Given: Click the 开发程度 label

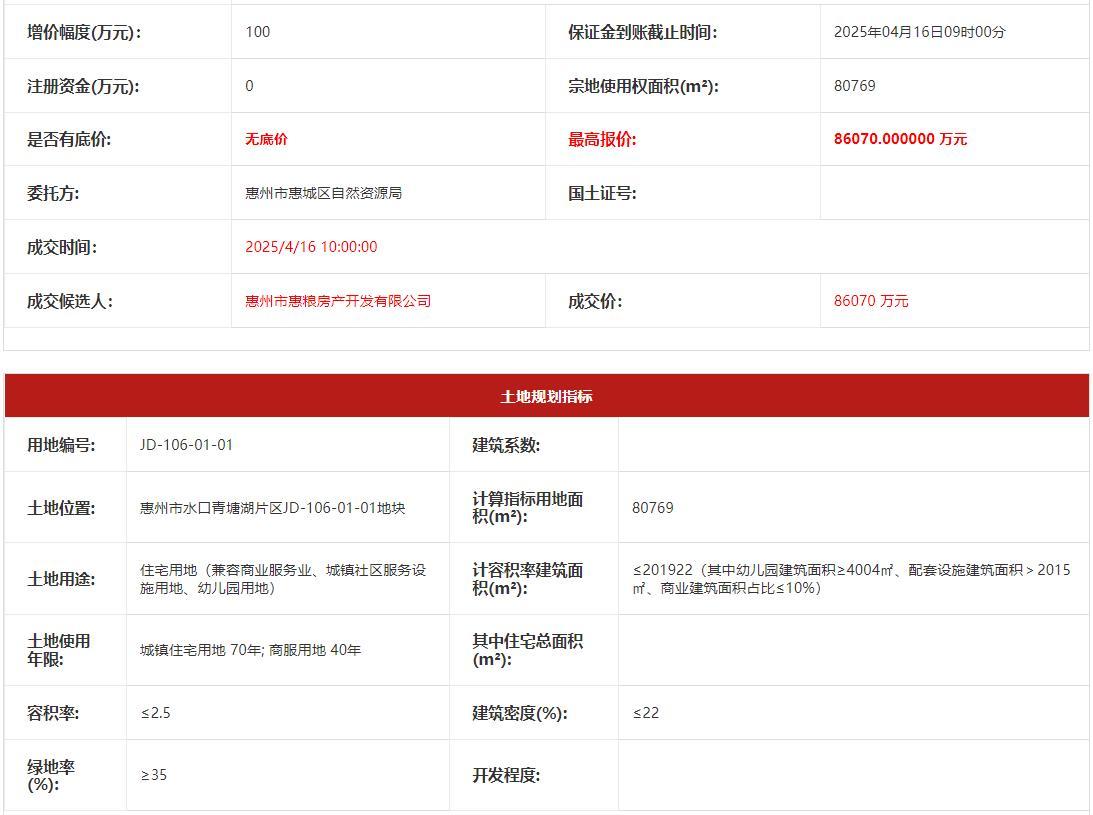Looking at the screenshot, I should 506,776.
